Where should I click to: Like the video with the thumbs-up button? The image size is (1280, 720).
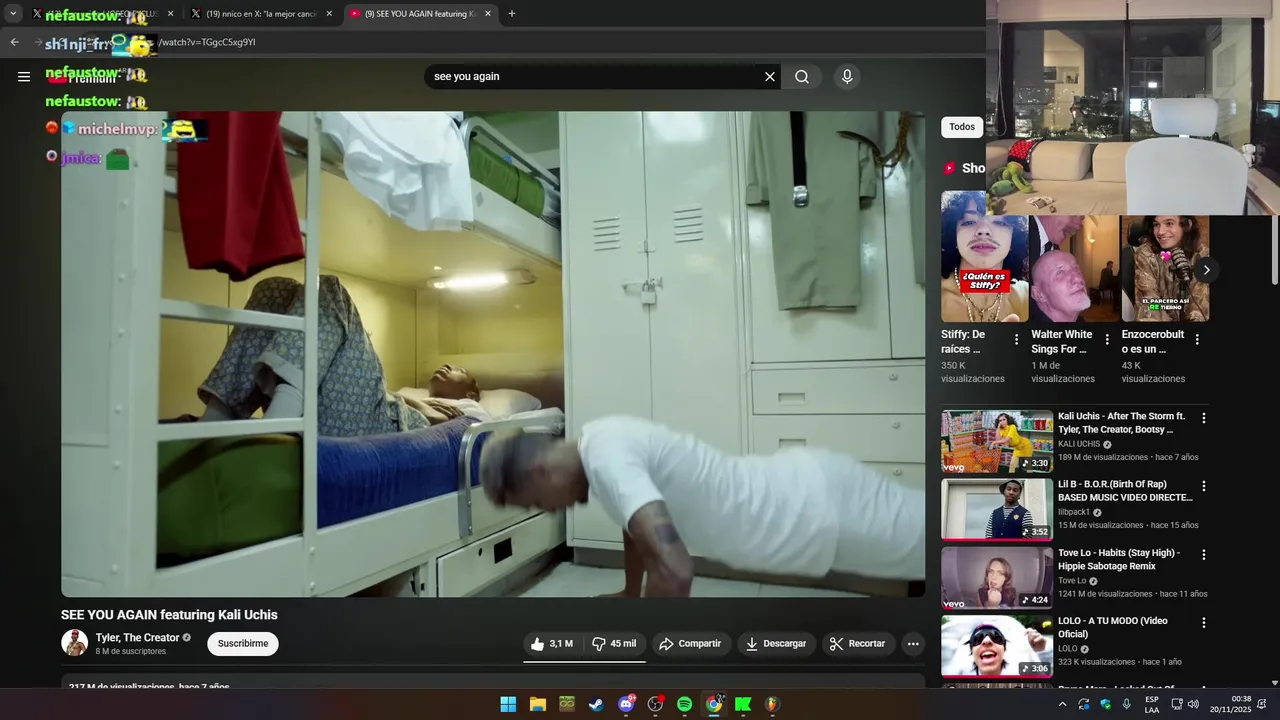pos(552,644)
